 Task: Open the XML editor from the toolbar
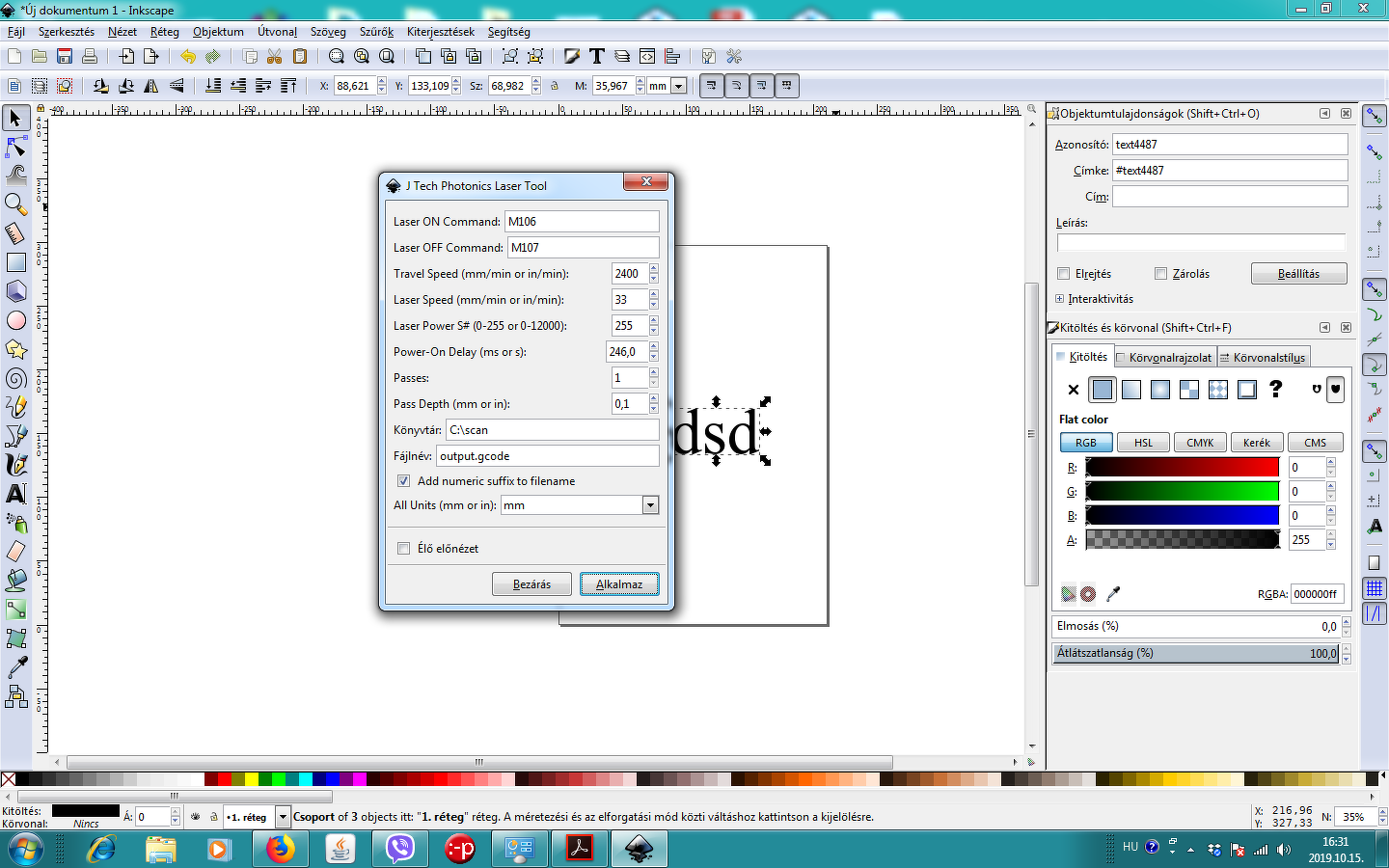[647, 57]
